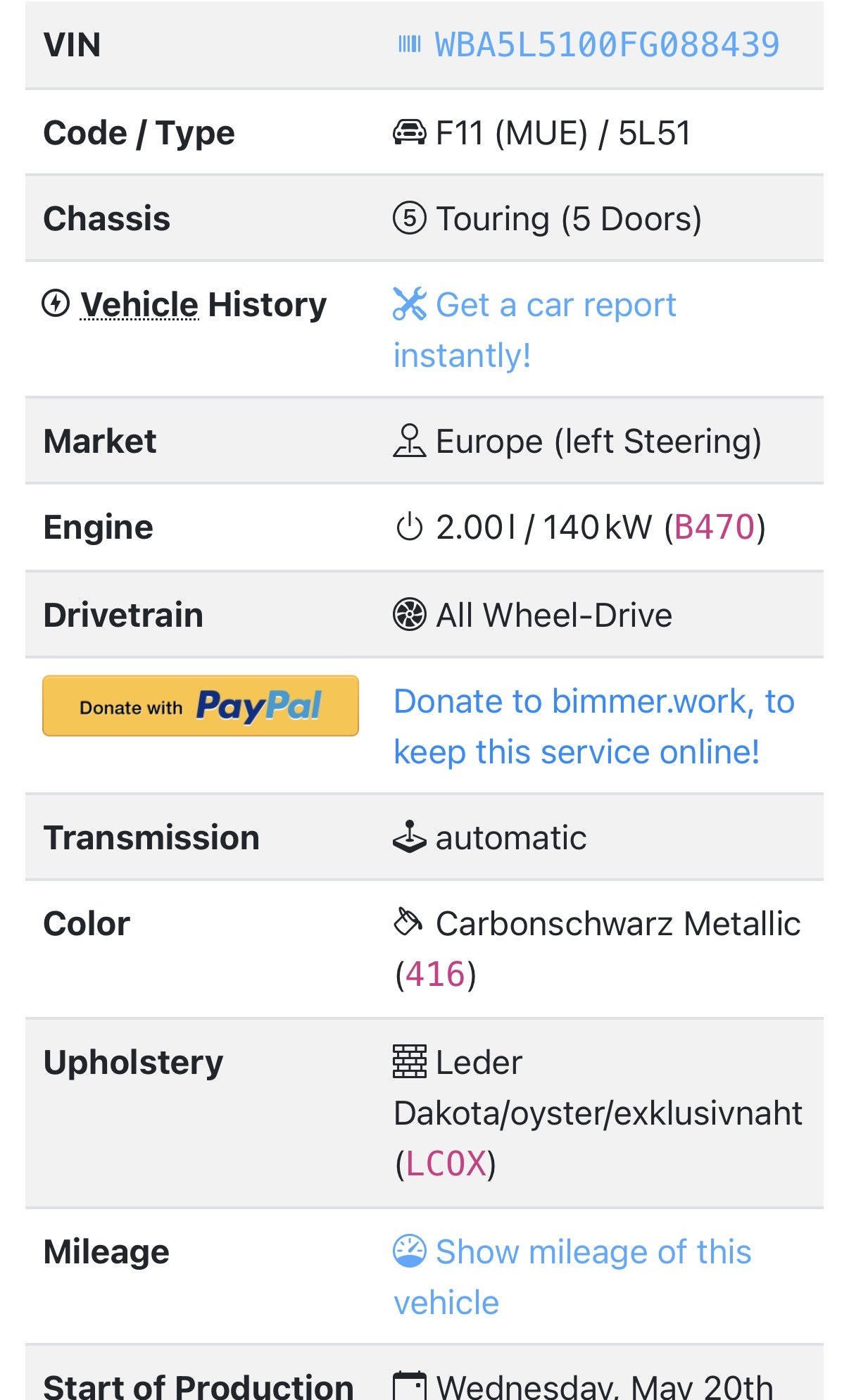
Task: Click the circled 5 icon beside Touring
Action: [409, 218]
